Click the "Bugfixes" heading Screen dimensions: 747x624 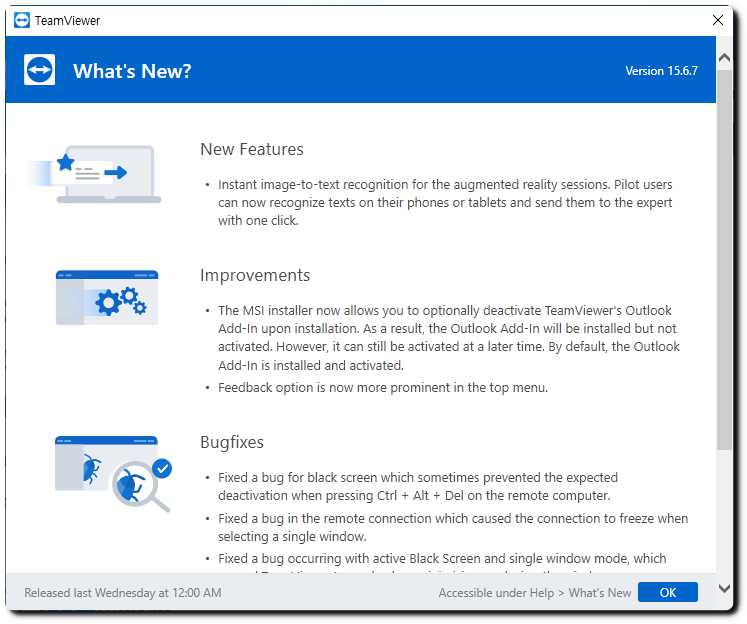point(232,442)
